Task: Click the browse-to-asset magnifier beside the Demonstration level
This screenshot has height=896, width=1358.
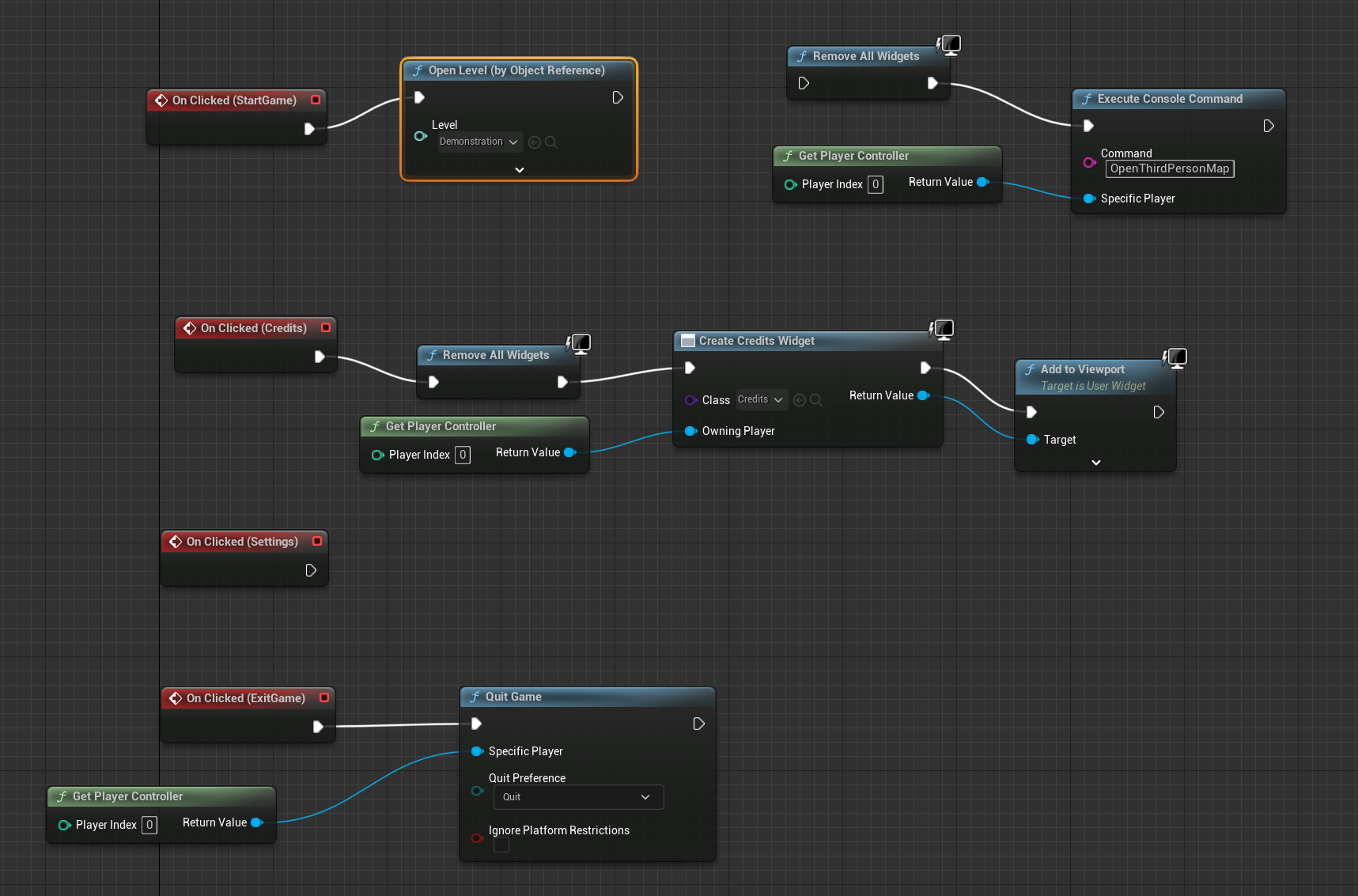Action: [551, 142]
